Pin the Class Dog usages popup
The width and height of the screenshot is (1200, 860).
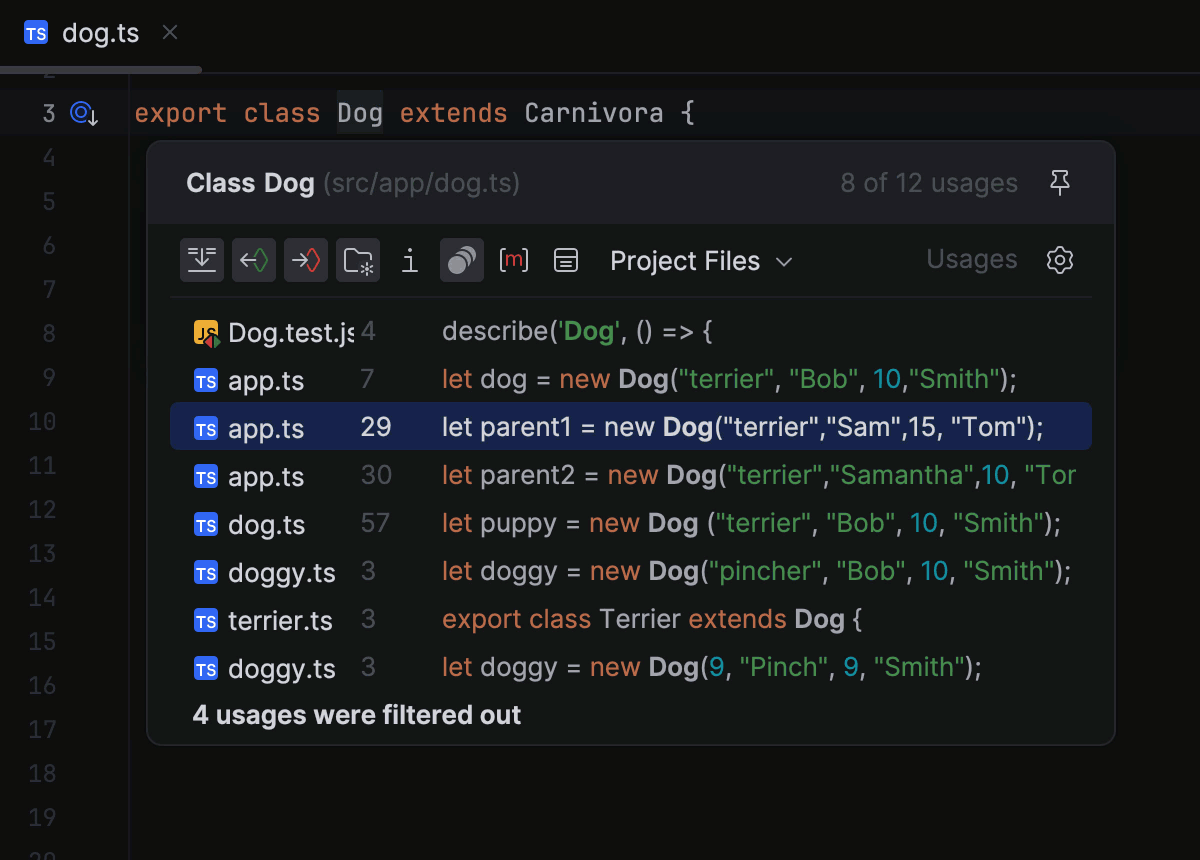pos(1060,182)
